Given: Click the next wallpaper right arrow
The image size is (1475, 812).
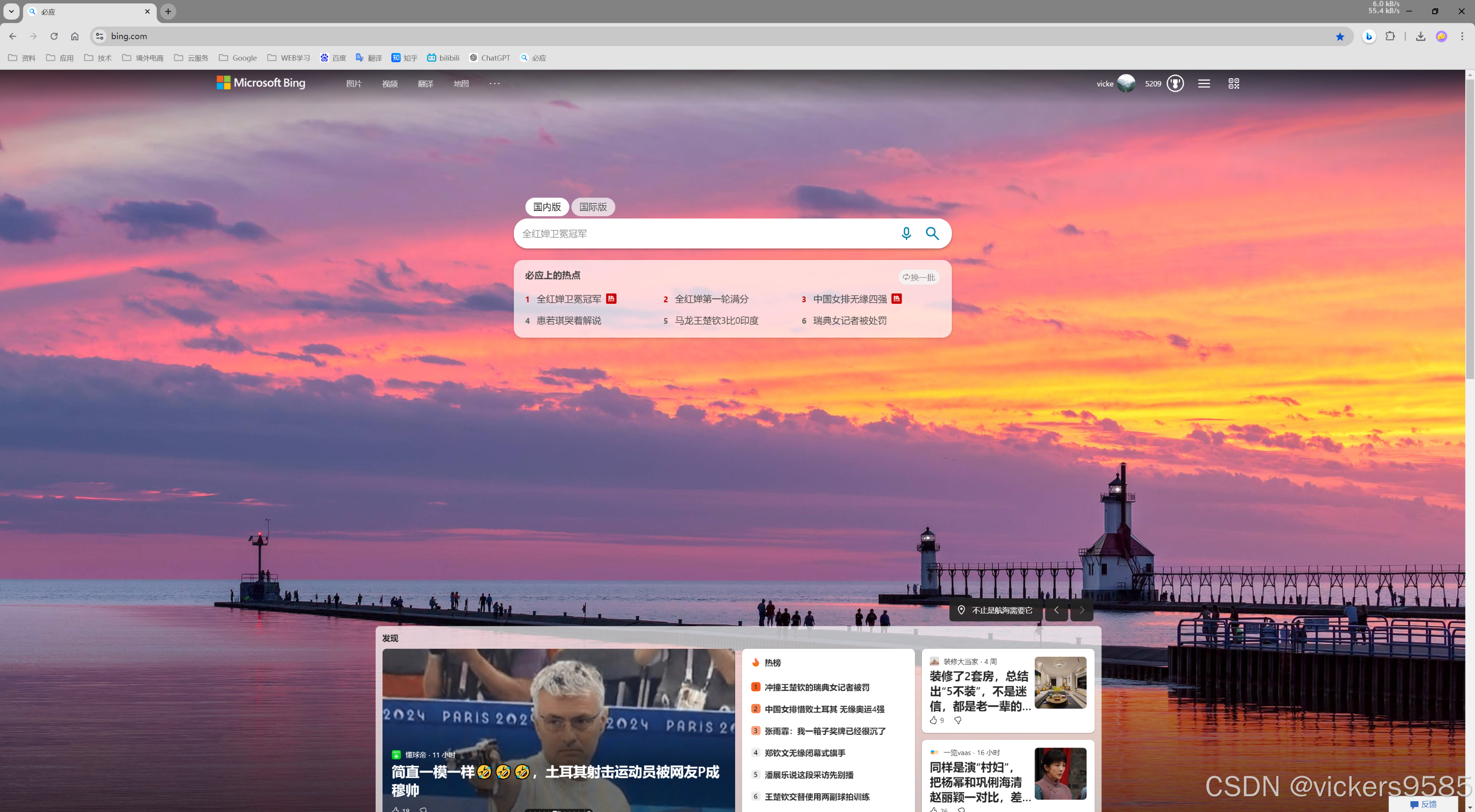Looking at the screenshot, I should point(1082,610).
